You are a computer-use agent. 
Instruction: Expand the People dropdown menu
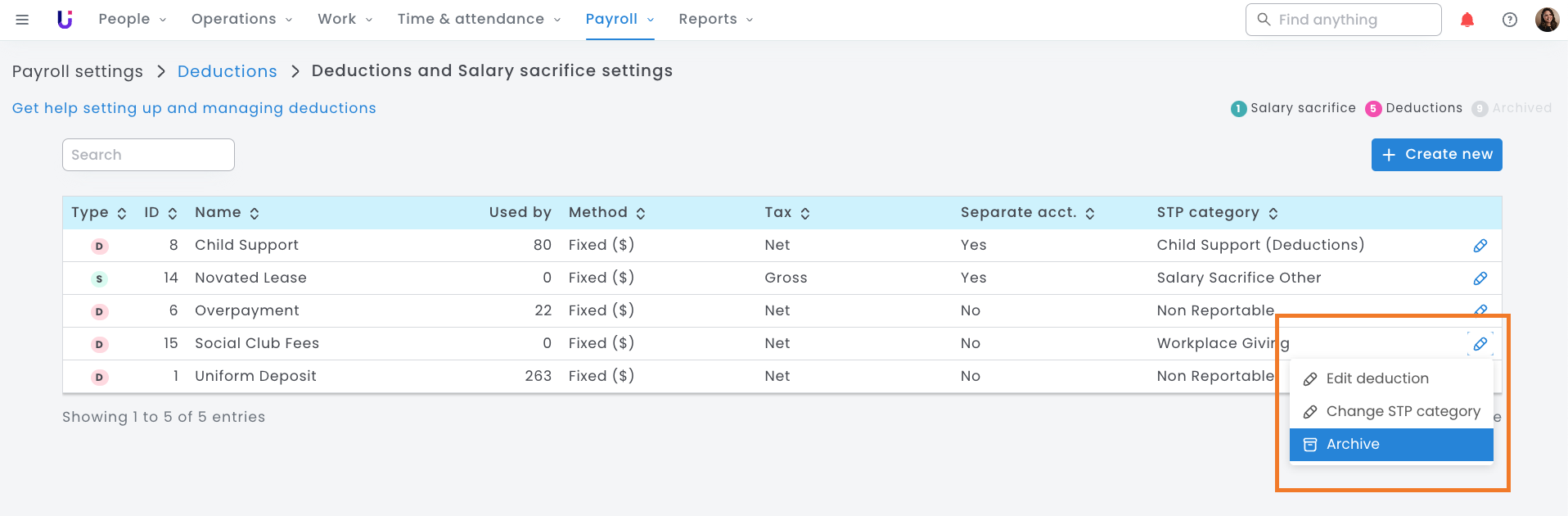132,20
